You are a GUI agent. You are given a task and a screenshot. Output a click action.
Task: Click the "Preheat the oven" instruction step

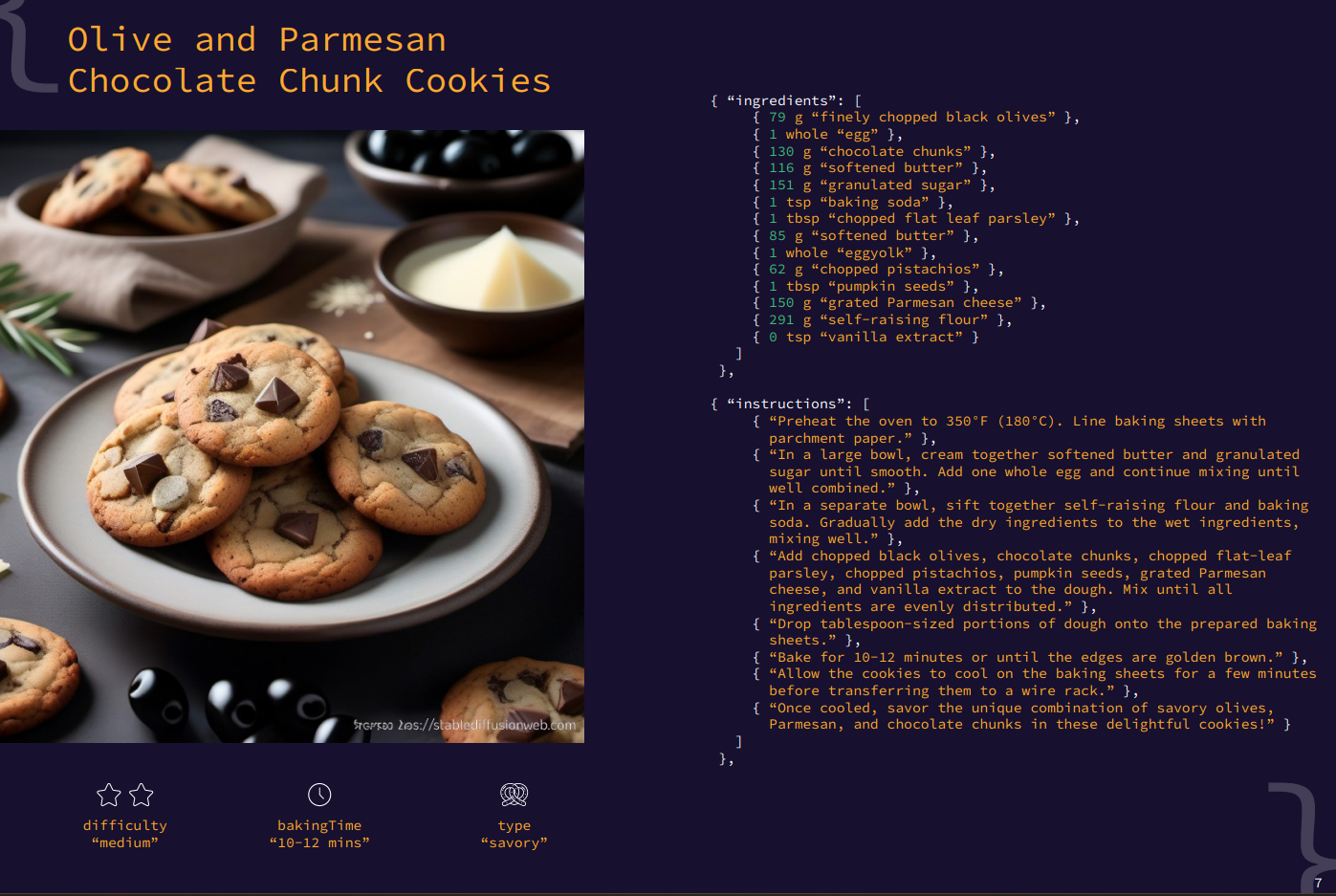tap(1017, 429)
